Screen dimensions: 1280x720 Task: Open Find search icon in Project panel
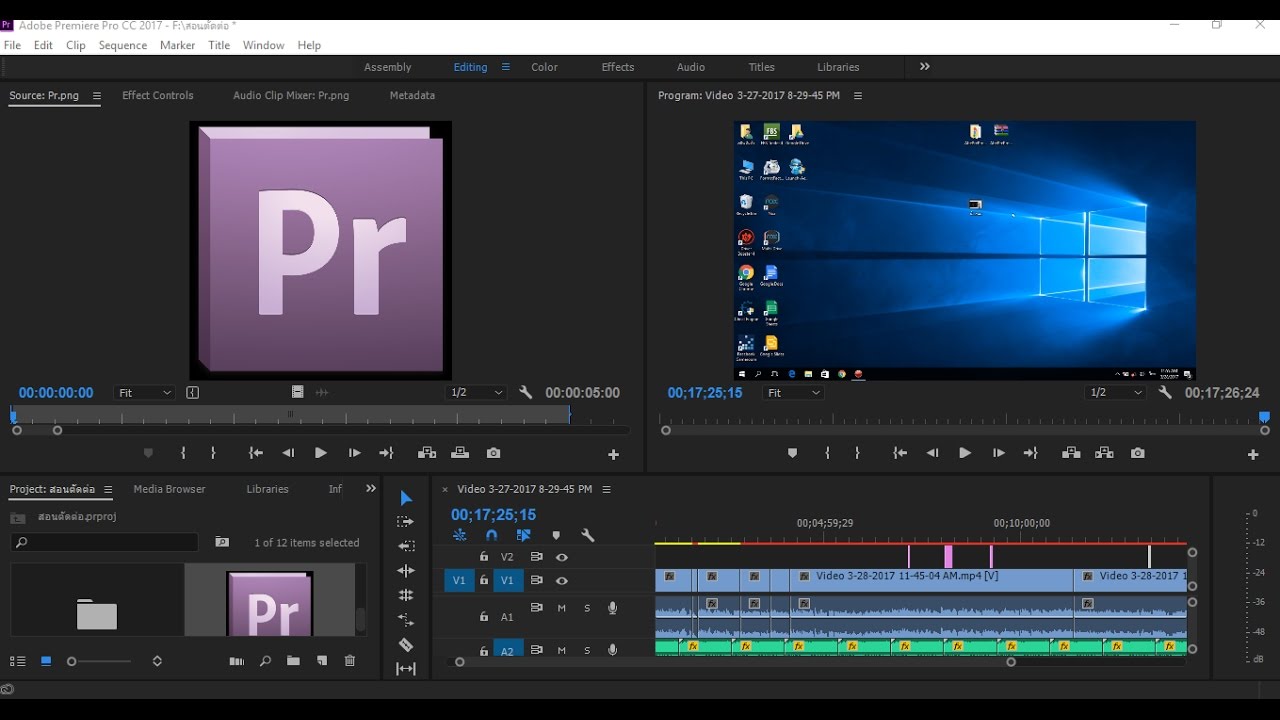click(265, 661)
